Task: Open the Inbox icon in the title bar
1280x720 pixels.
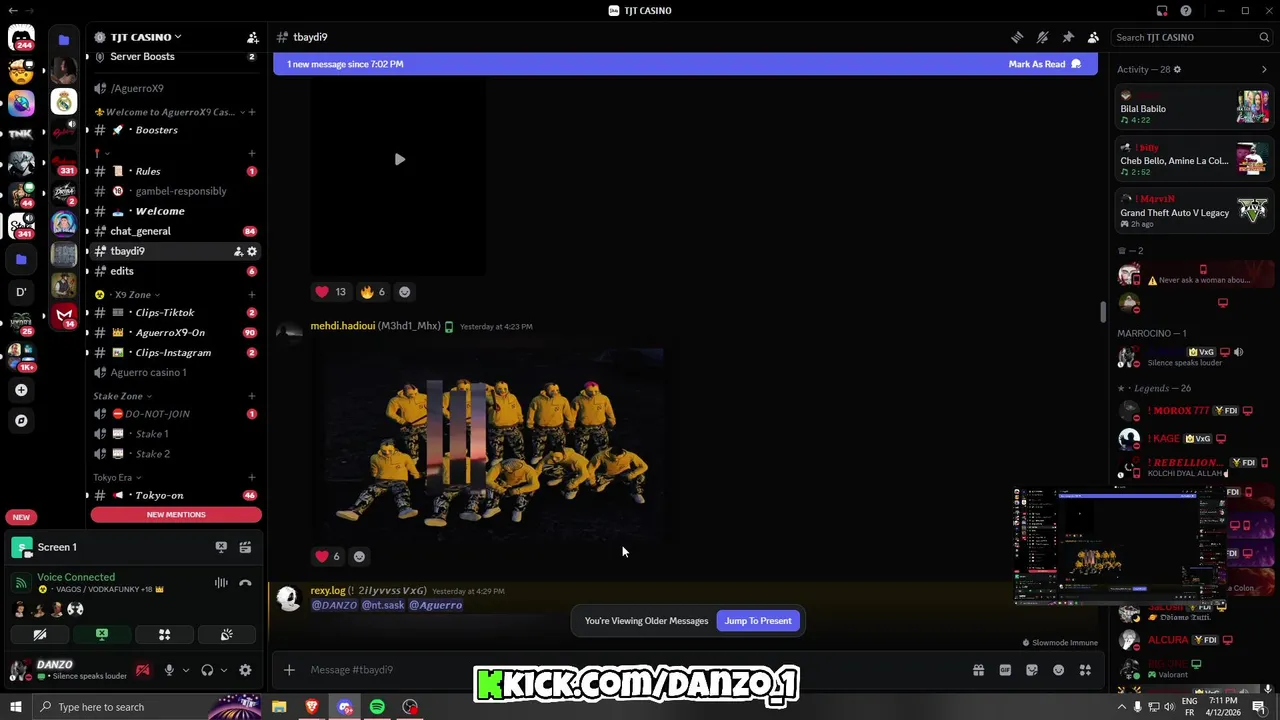Action: coord(1162,11)
